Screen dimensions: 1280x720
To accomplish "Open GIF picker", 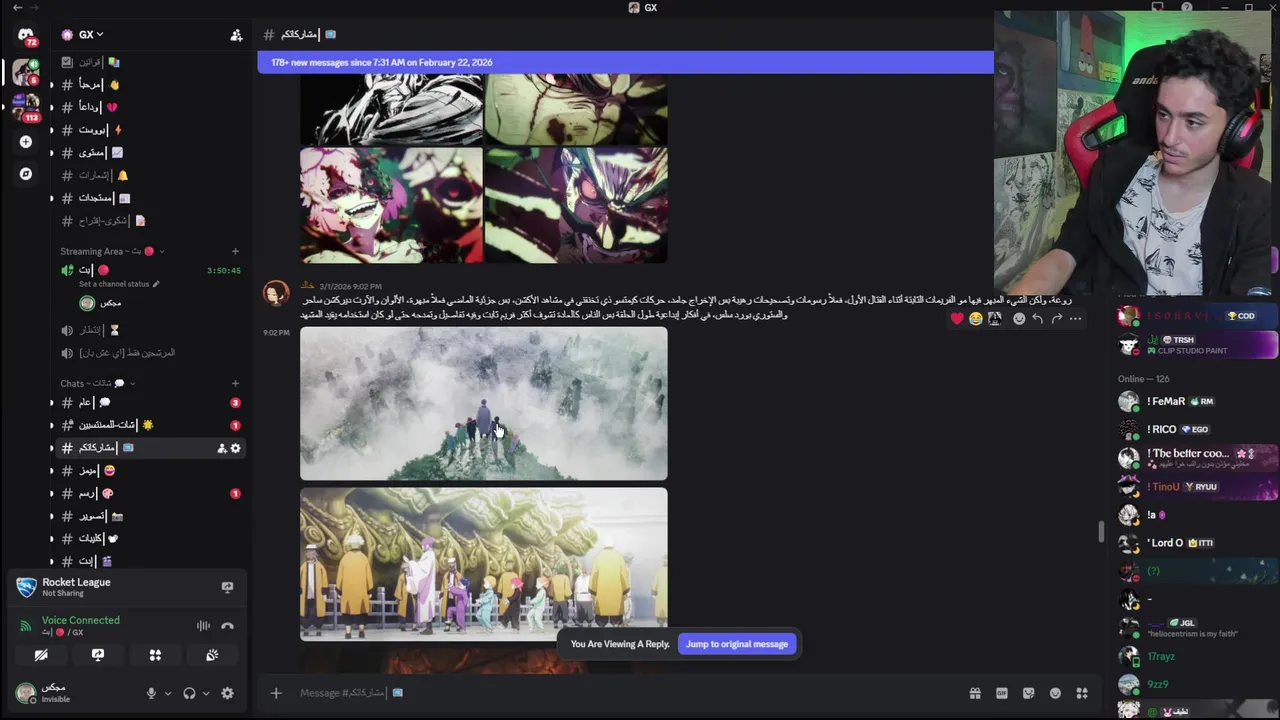I will tap(1002, 693).
